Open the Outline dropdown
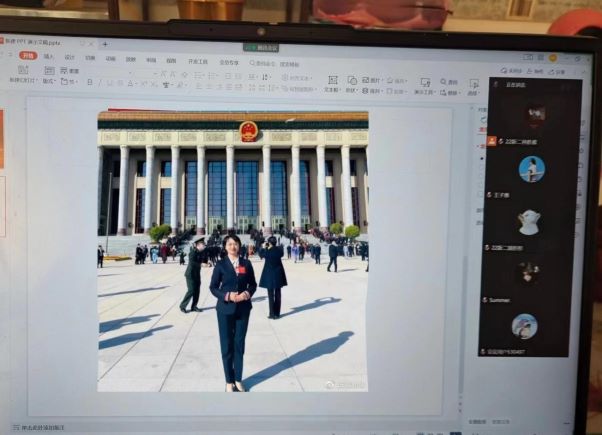Viewport: 602px width, 435px height. 396,91
